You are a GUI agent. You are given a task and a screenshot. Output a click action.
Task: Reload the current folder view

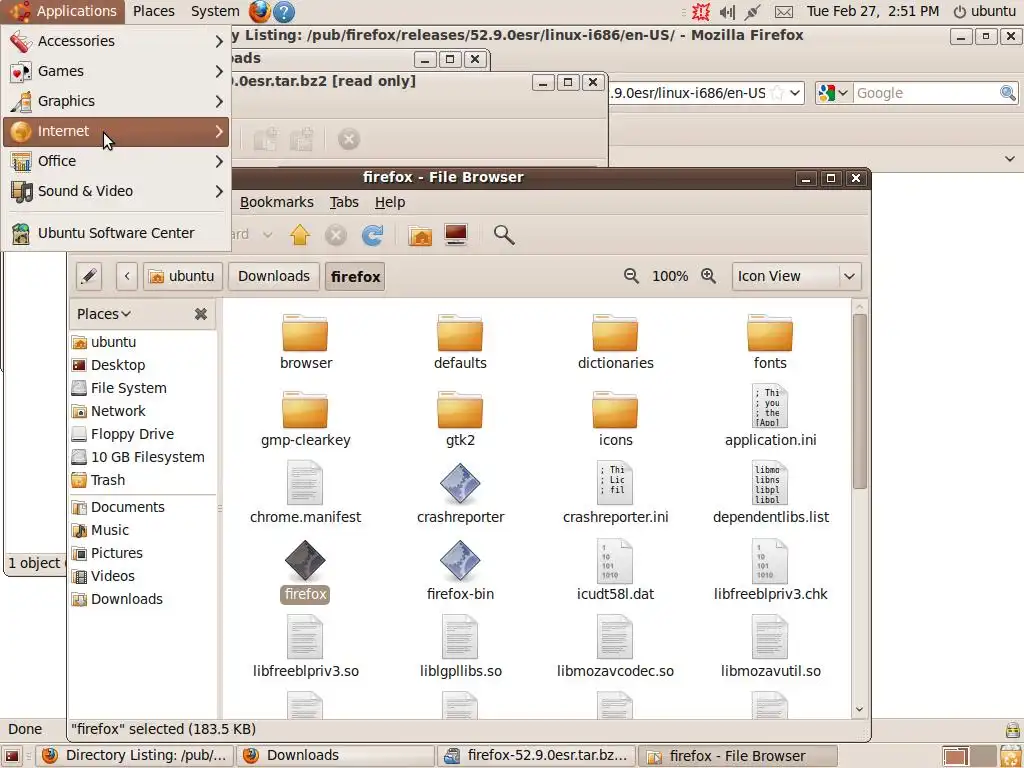(x=372, y=234)
